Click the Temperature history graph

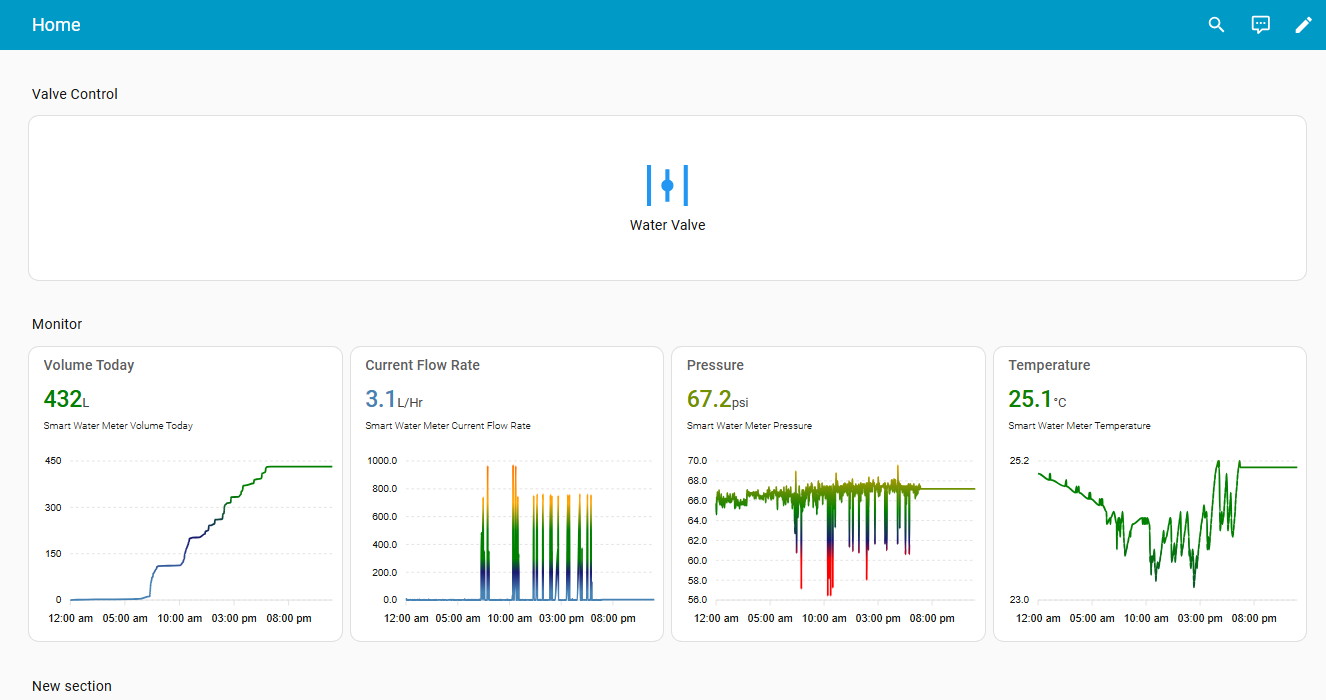[x=1160, y=530]
